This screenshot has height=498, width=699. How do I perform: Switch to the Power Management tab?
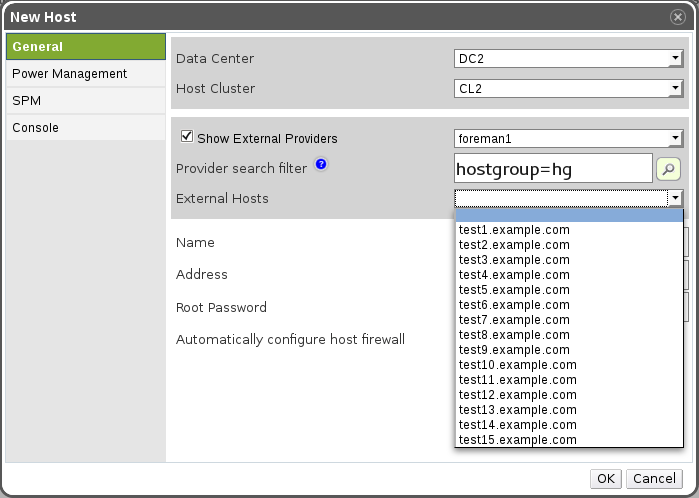[x=70, y=74]
